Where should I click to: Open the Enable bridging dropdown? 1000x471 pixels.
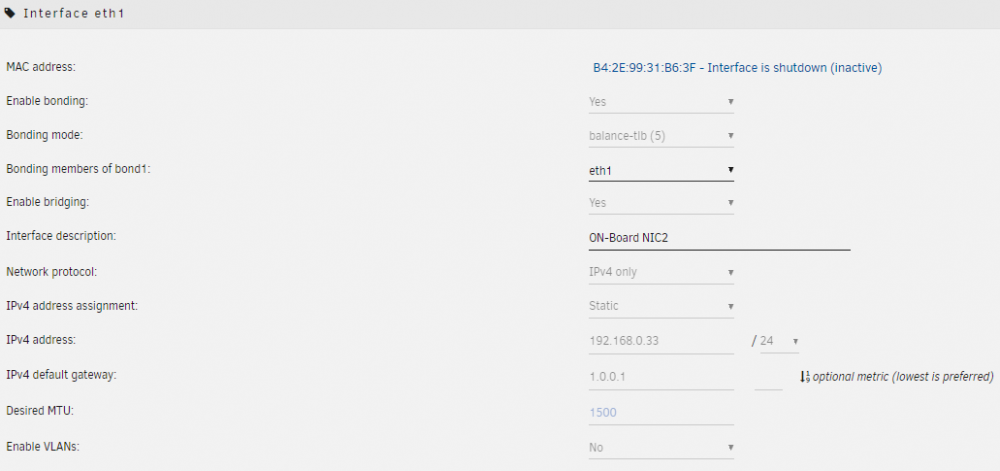661,203
